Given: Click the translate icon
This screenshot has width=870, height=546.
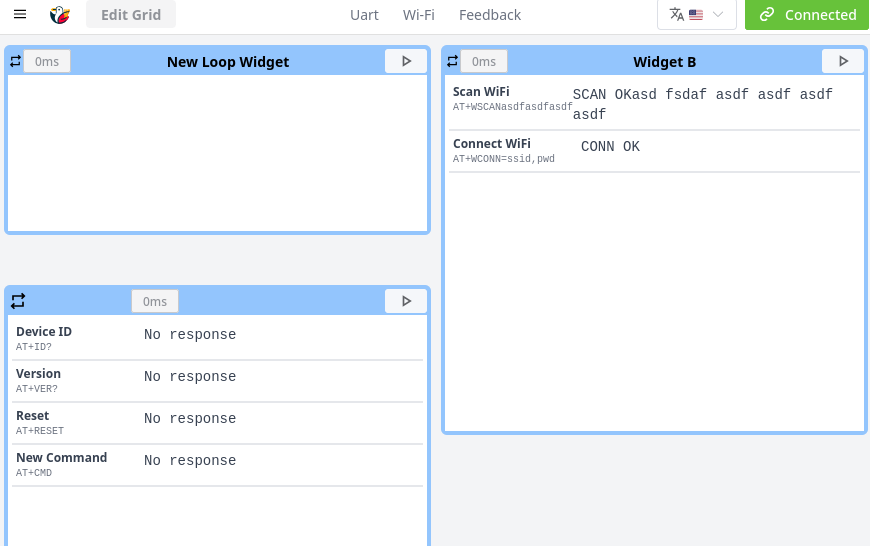Looking at the screenshot, I should click(676, 14).
